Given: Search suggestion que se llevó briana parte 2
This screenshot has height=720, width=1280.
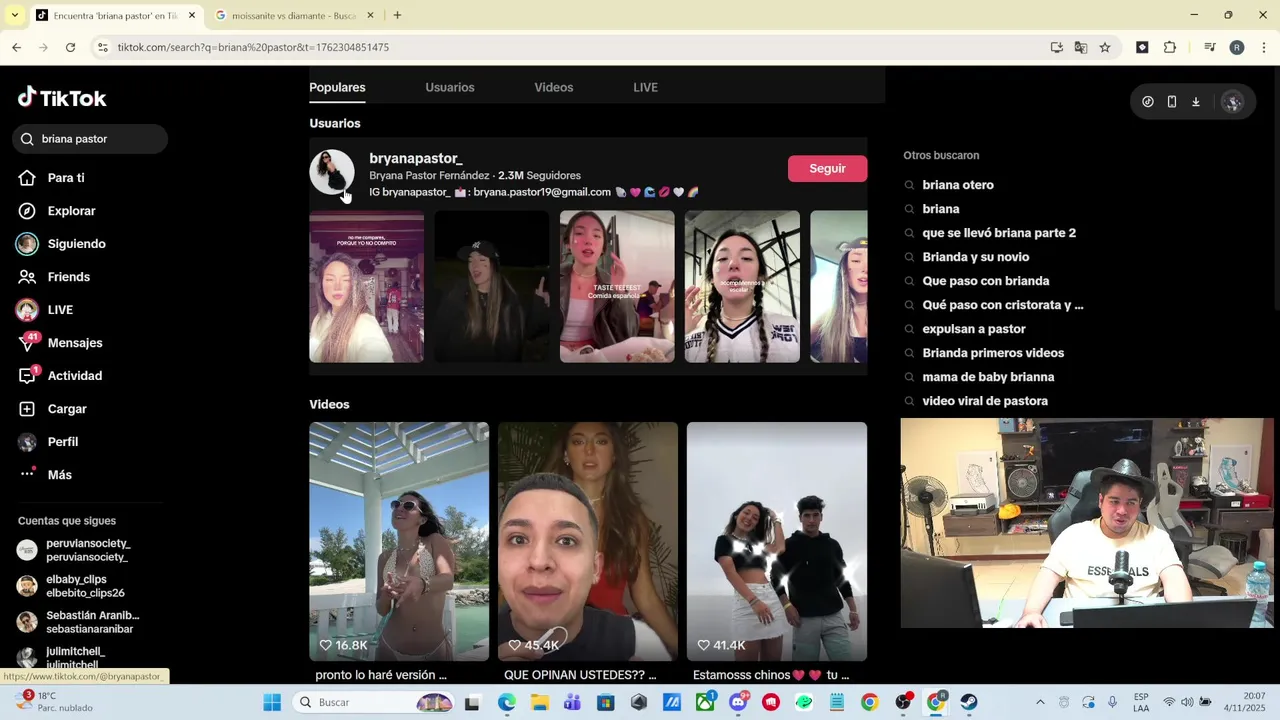Looking at the screenshot, I should (999, 233).
